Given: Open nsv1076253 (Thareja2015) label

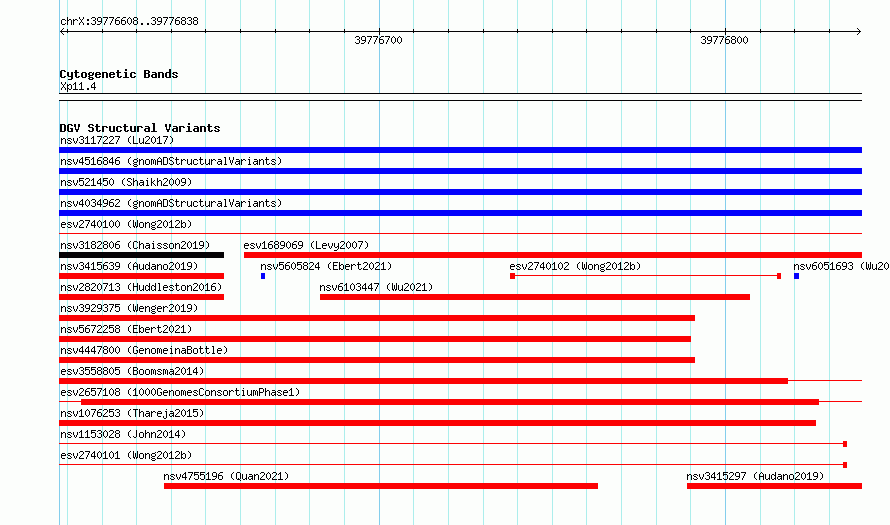Looking at the screenshot, I should click(132, 413).
